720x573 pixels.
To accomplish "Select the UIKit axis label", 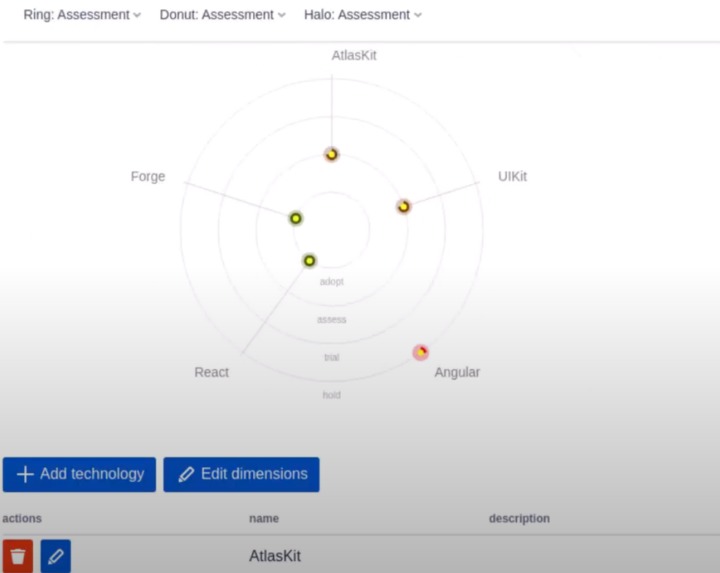I will [x=512, y=176].
